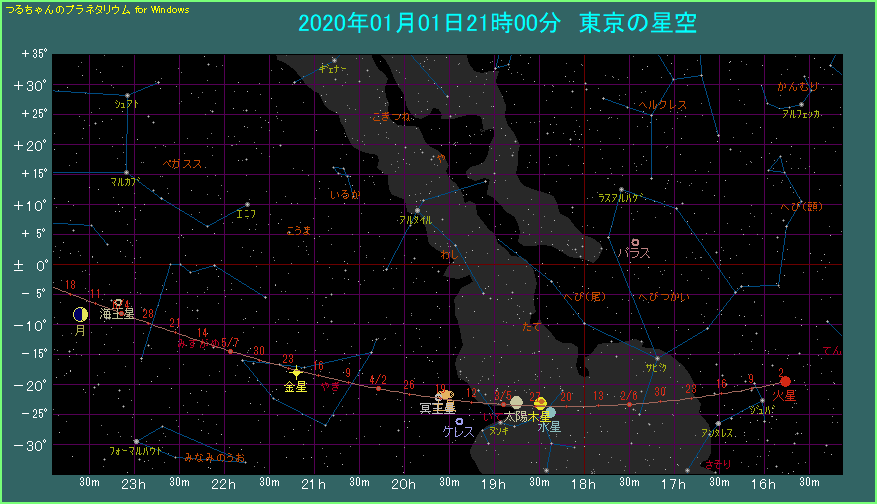Select the フォーマルハウト star label
The height and width of the screenshot is (504, 877).
[x=137, y=452]
